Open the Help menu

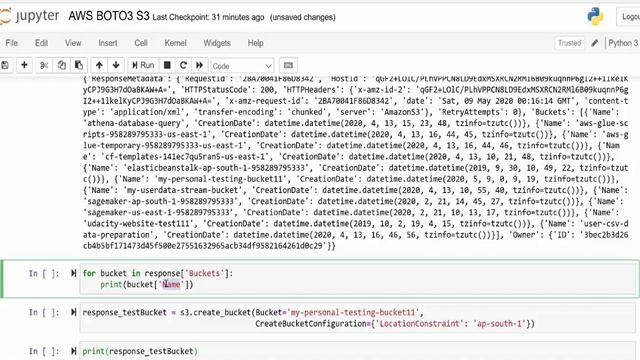coord(256,43)
